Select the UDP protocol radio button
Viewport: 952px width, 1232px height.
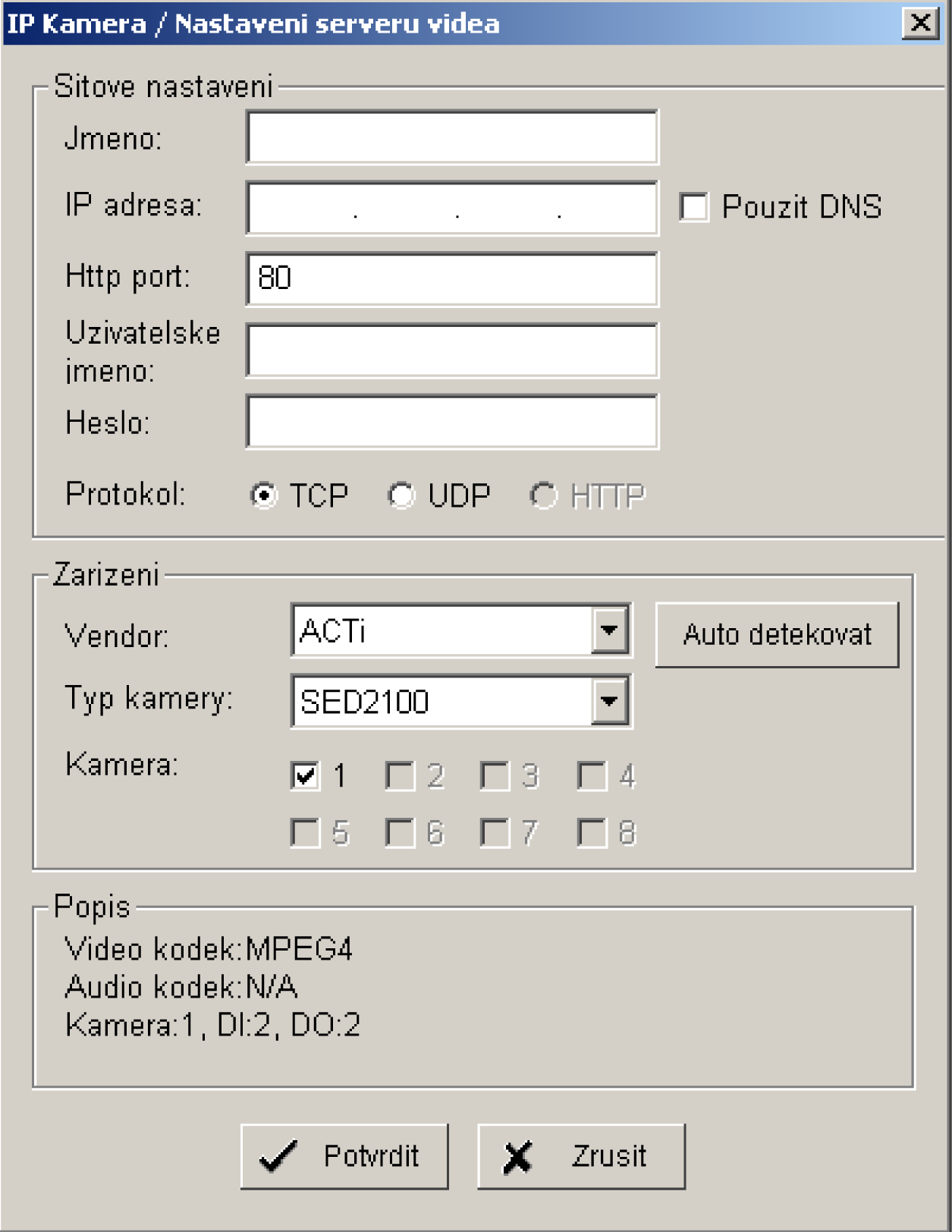click(401, 495)
